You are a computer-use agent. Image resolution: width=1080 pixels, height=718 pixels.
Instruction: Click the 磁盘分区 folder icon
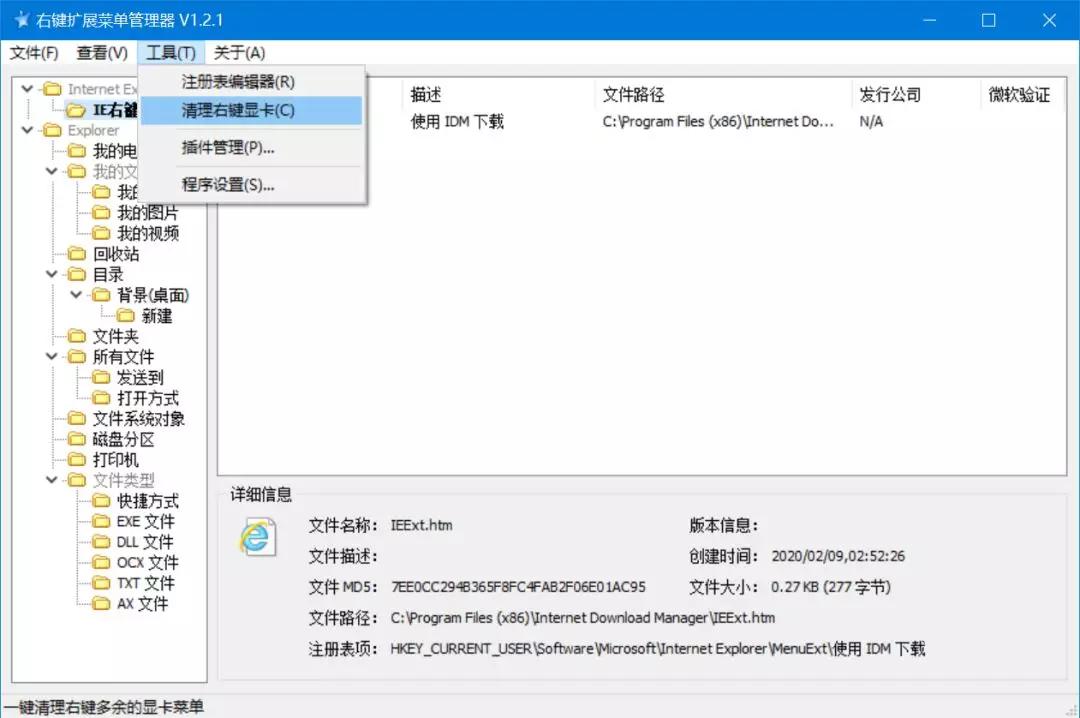tap(77, 439)
